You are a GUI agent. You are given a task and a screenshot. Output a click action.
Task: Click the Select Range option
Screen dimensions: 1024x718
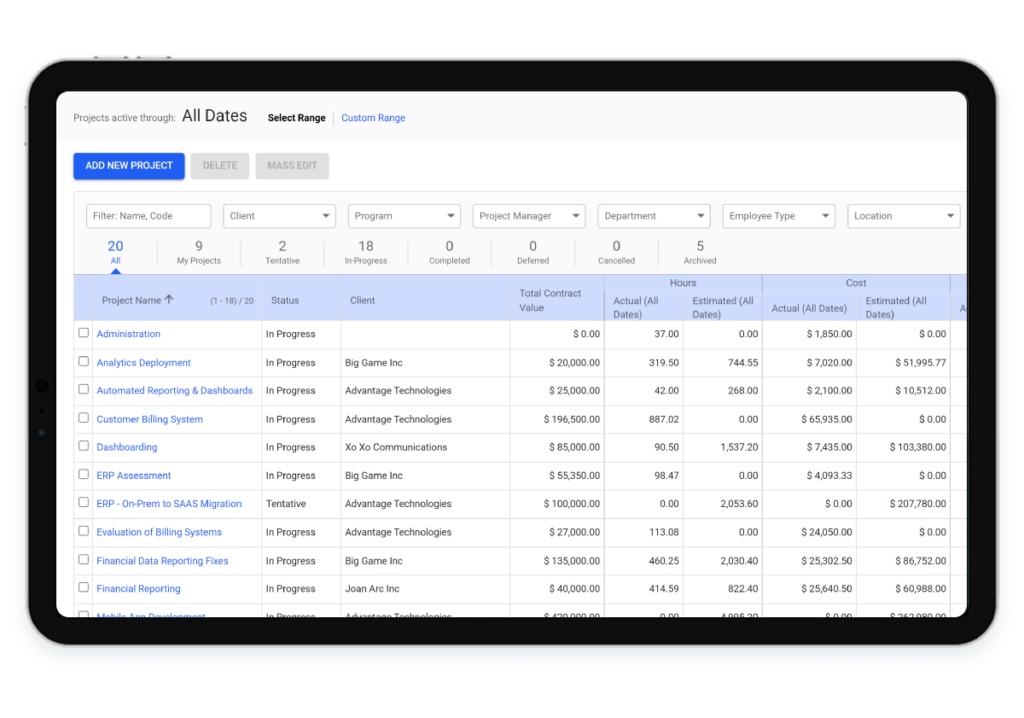296,117
